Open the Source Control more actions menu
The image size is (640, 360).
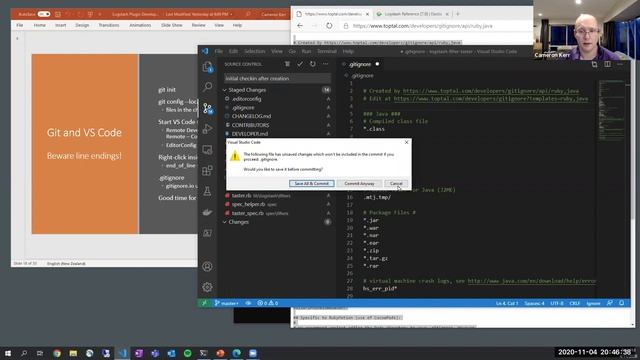point(325,64)
